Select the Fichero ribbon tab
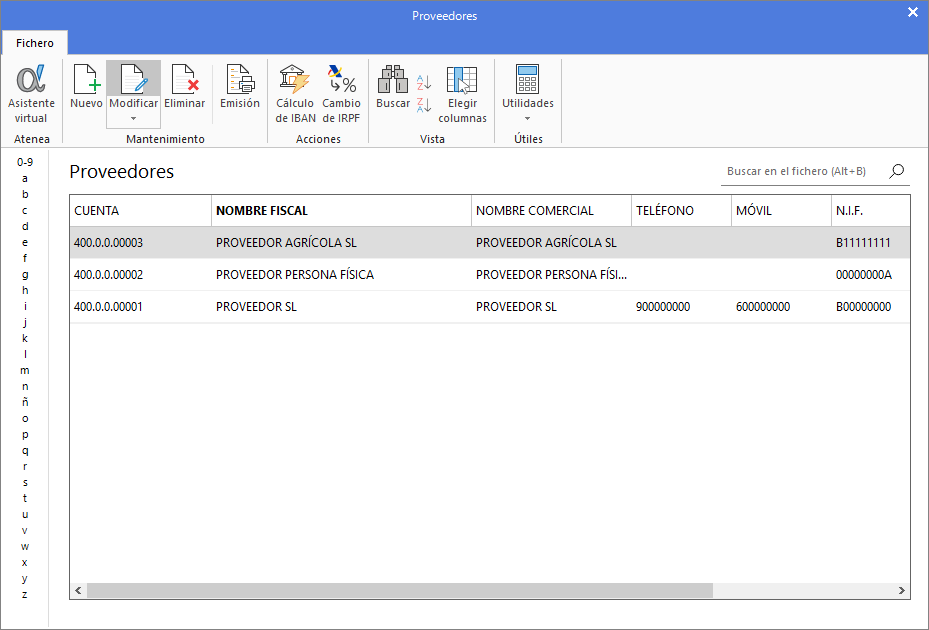Screen dimensions: 929x630 point(35,43)
